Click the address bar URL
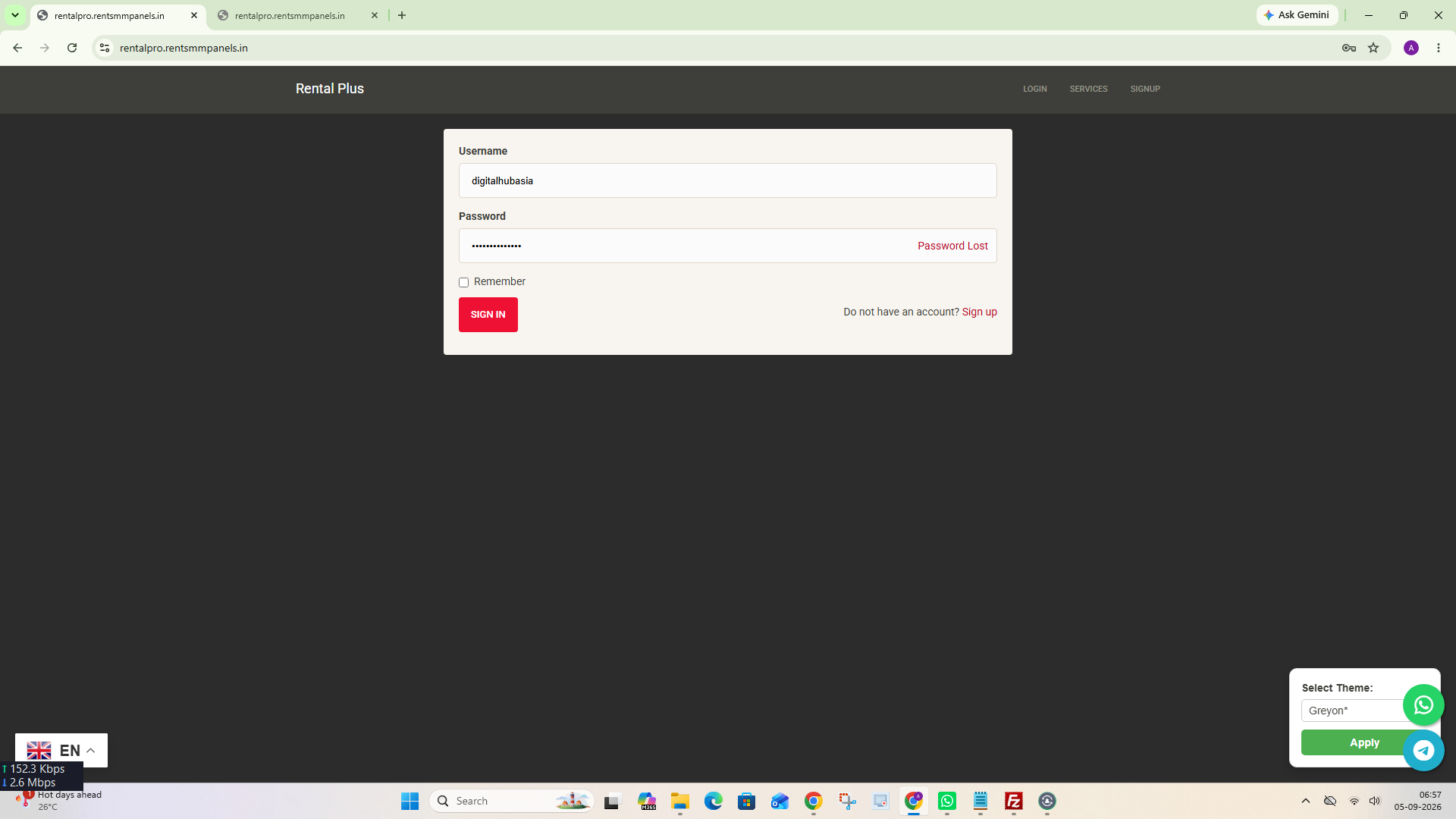The height and width of the screenshot is (819, 1456). coord(184,48)
